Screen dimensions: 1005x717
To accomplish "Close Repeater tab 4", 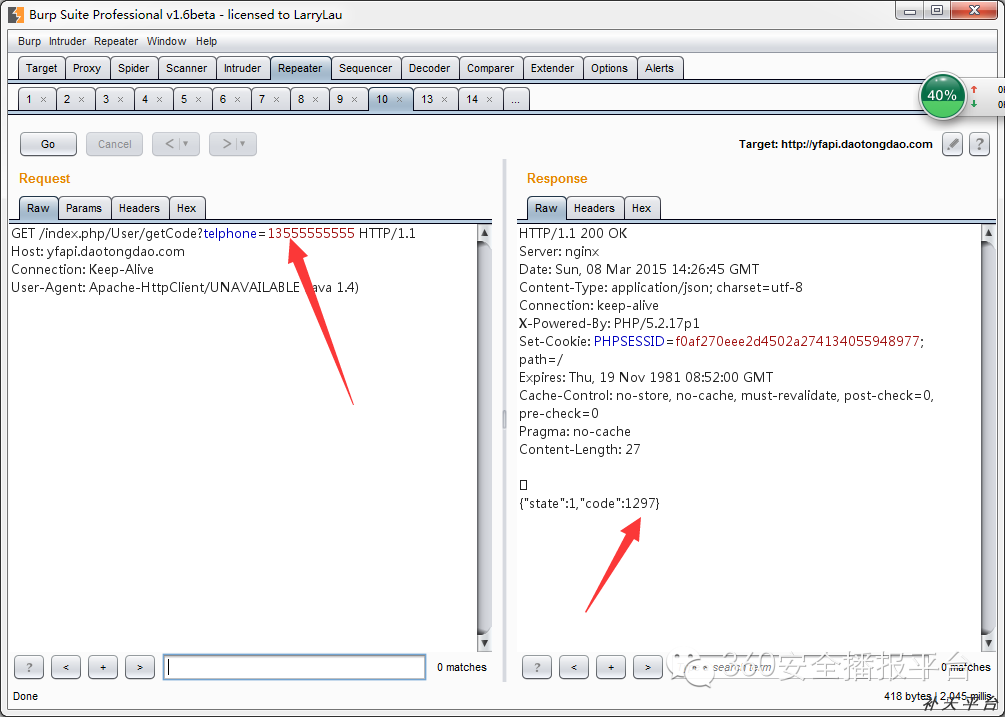I will pos(160,99).
